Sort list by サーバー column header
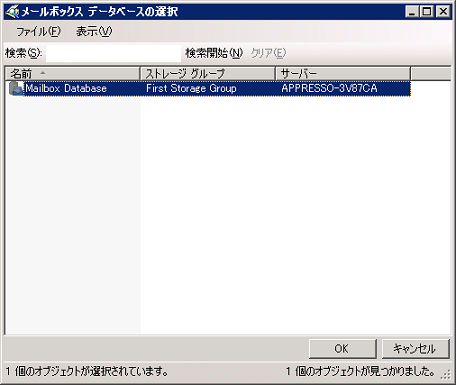 343,73
